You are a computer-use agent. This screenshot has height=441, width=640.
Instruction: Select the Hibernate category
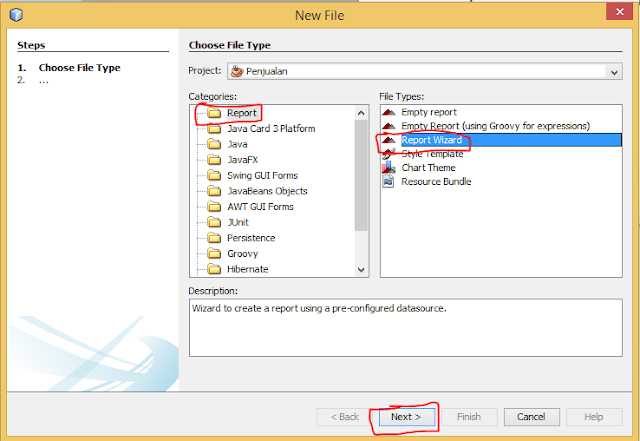point(247,269)
